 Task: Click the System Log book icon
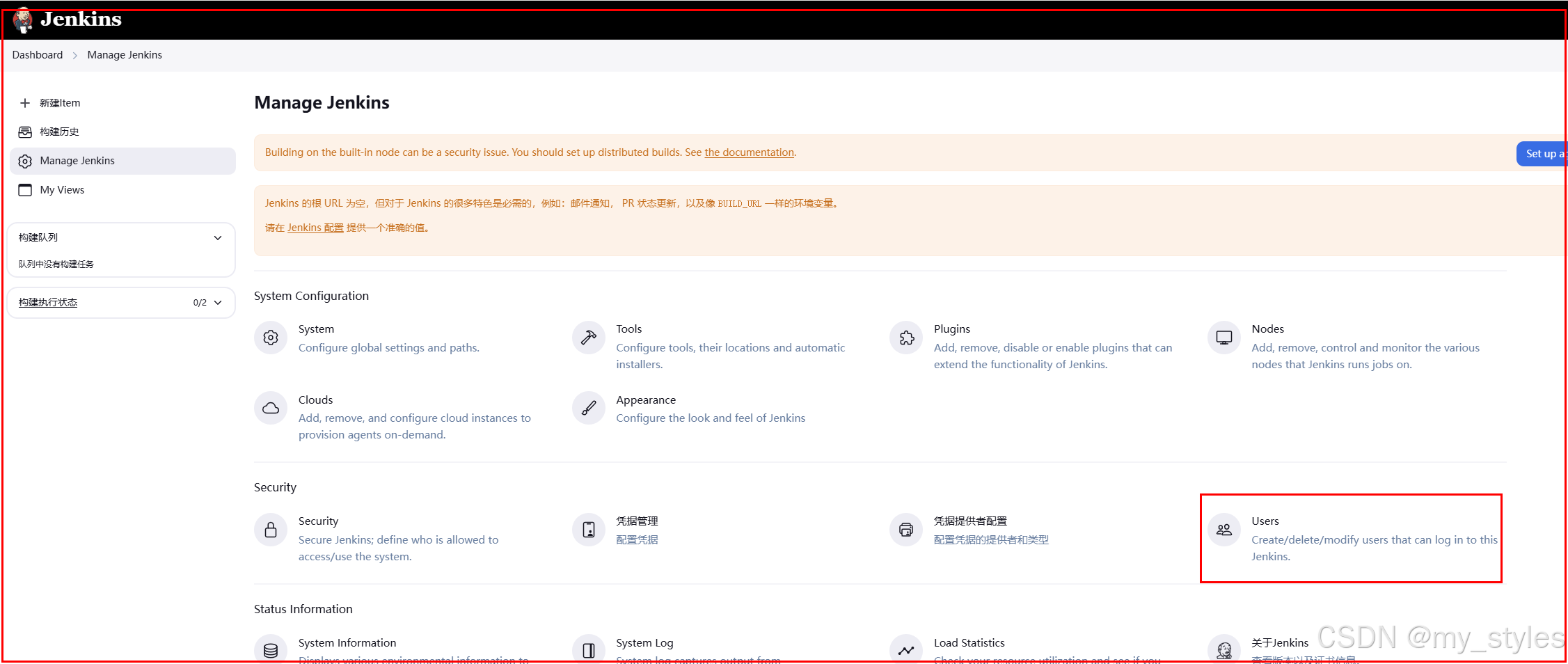tap(589, 650)
